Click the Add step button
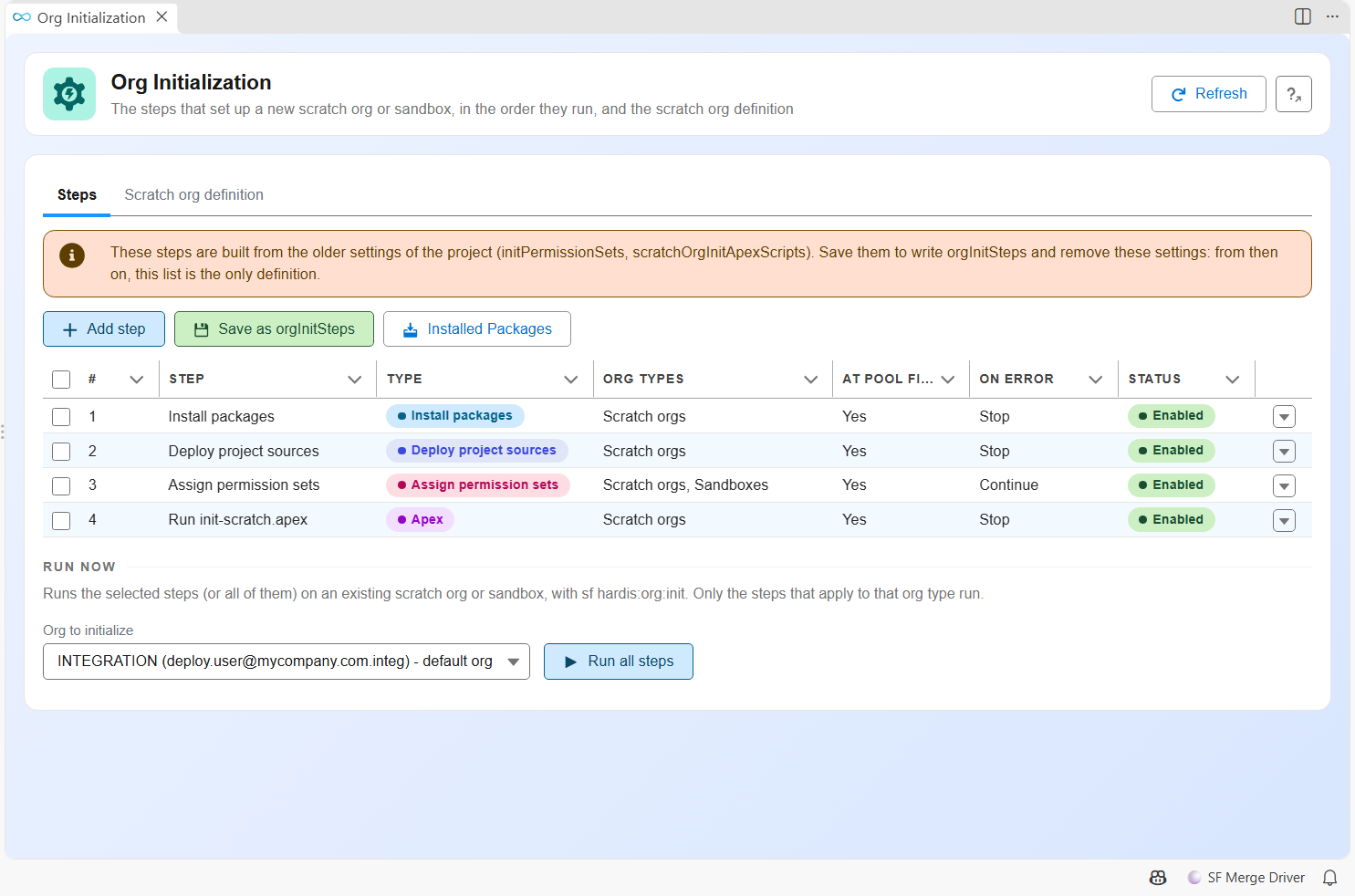The image size is (1355, 896). (x=104, y=329)
